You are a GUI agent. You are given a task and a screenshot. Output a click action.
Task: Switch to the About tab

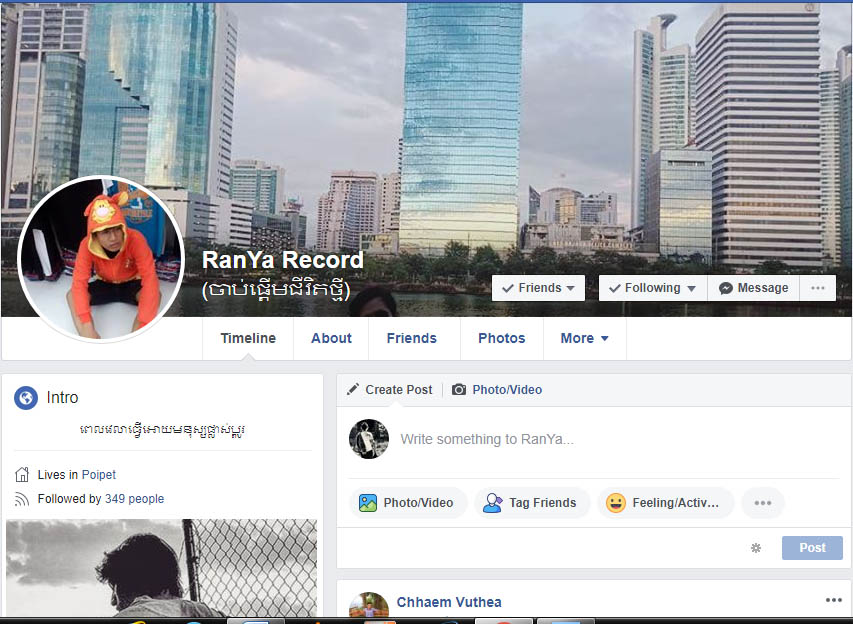[x=331, y=338]
